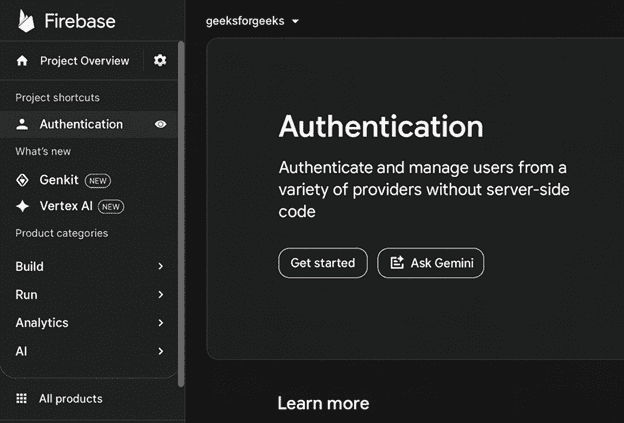624x423 pixels.
Task: Click the Genkit diamond icon
Action: [22, 180]
